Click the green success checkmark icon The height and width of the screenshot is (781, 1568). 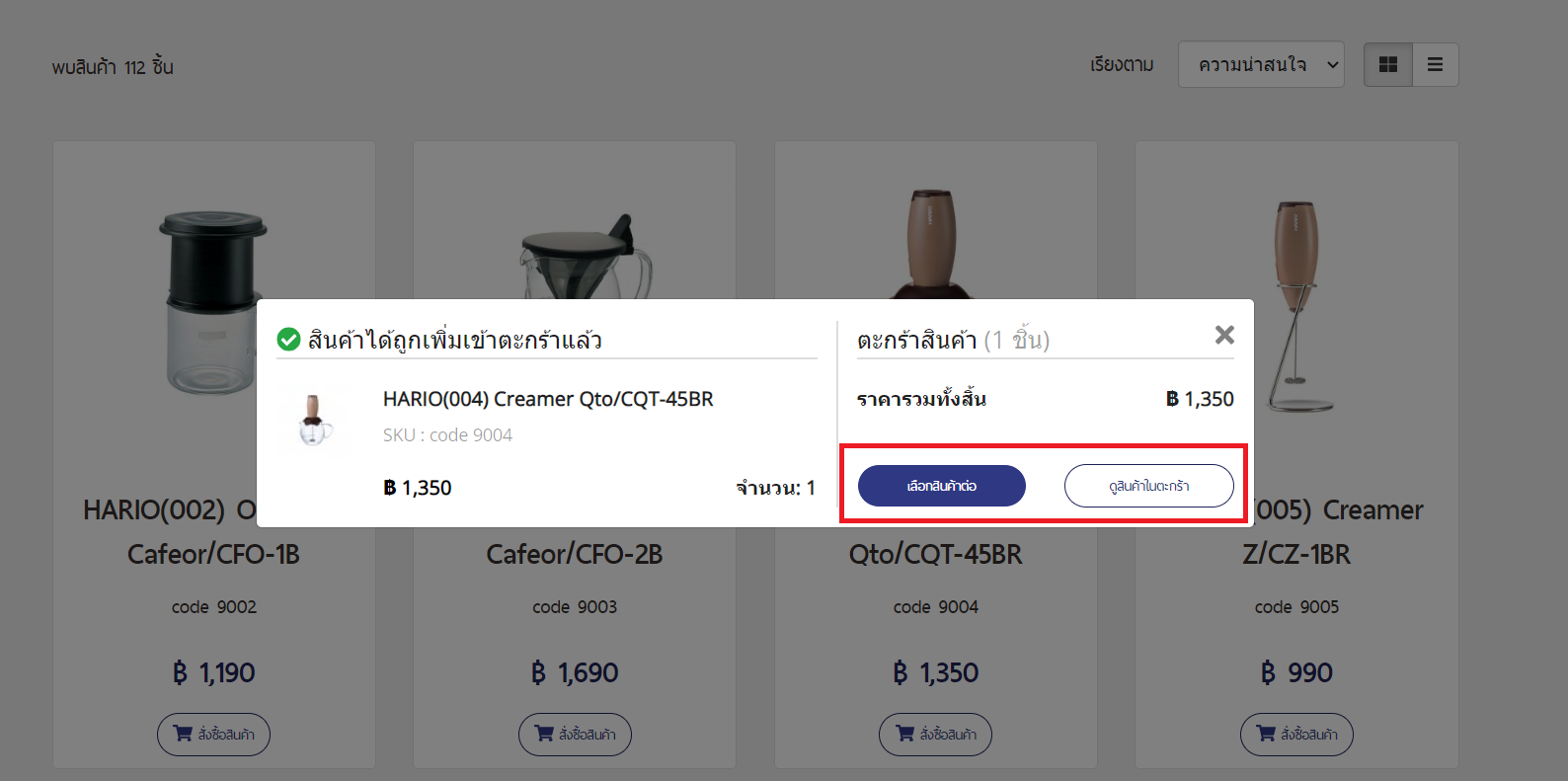(288, 340)
